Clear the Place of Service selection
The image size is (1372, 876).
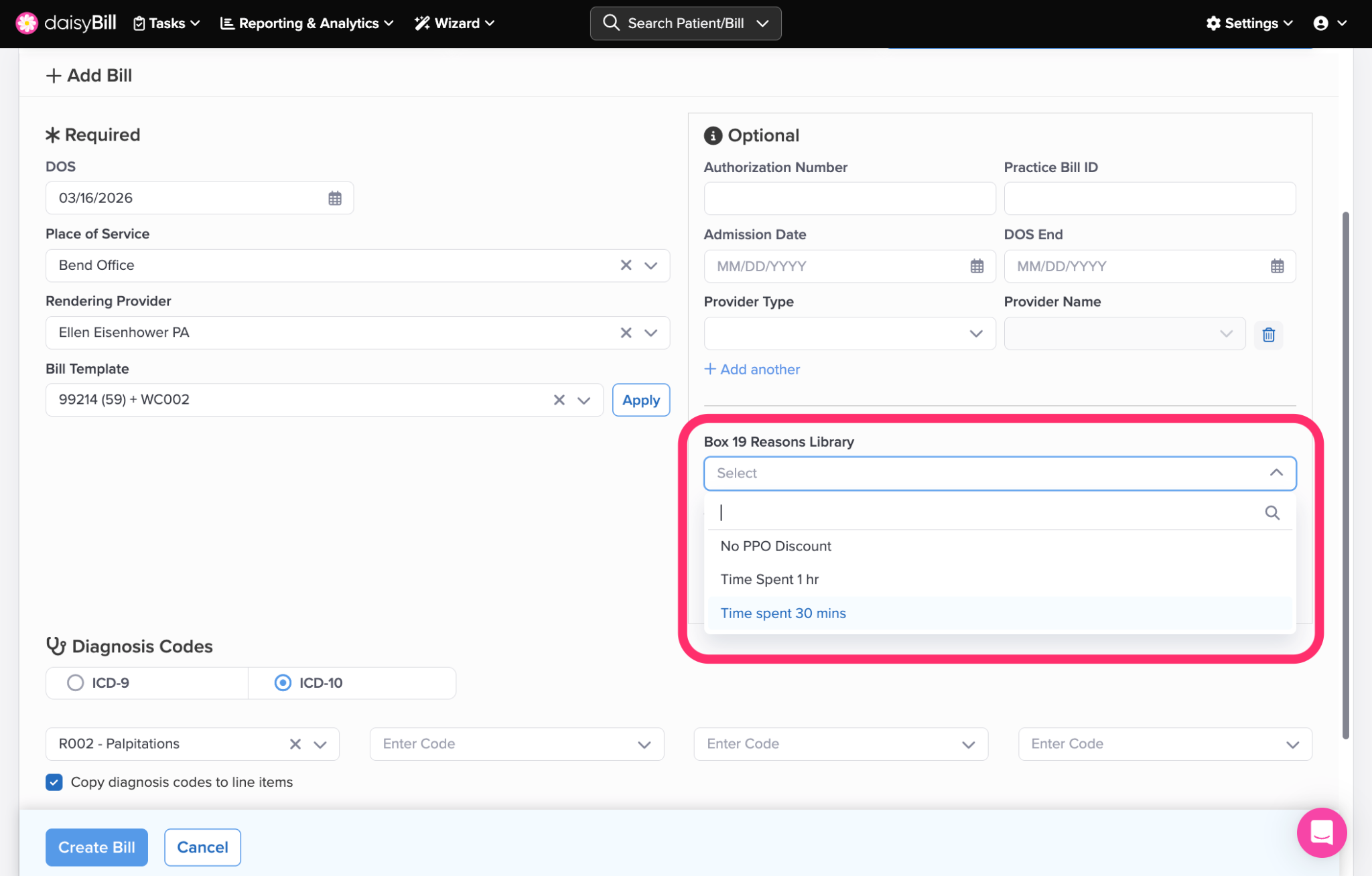[x=626, y=265]
